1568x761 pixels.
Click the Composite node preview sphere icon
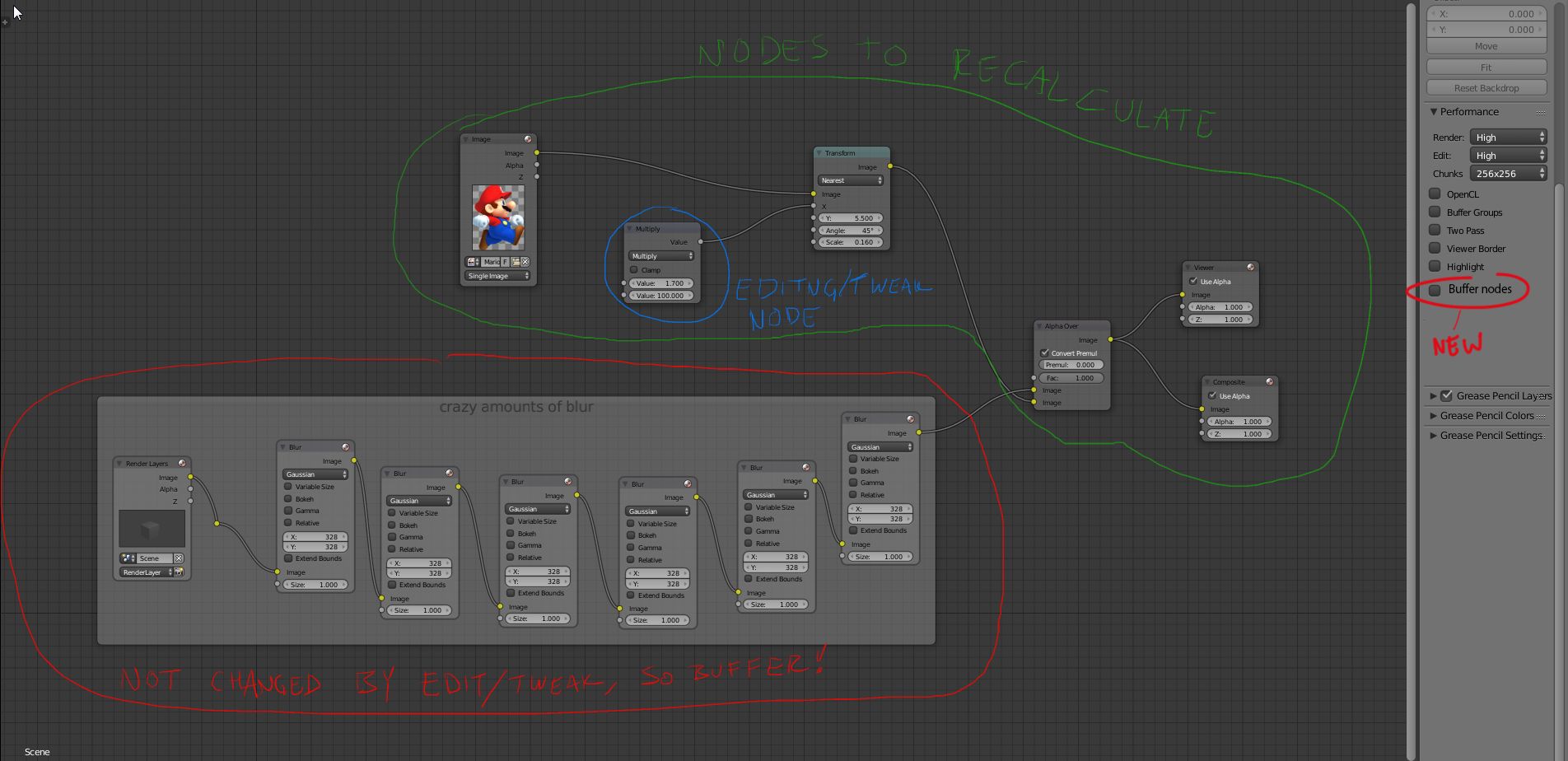(x=1269, y=381)
